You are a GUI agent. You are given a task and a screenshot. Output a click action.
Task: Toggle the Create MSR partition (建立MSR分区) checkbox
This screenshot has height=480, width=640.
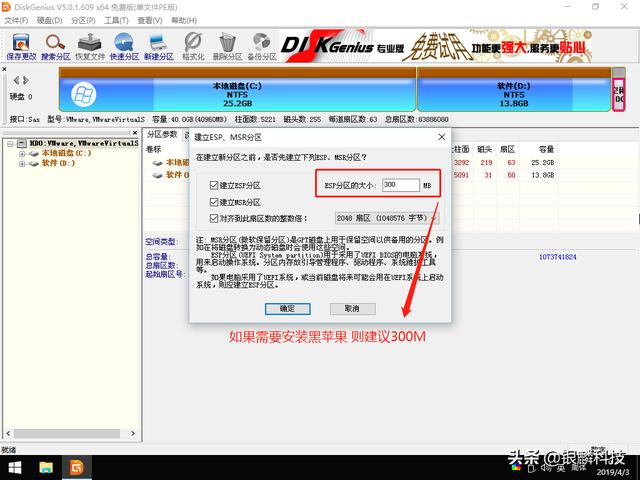(214, 202)
